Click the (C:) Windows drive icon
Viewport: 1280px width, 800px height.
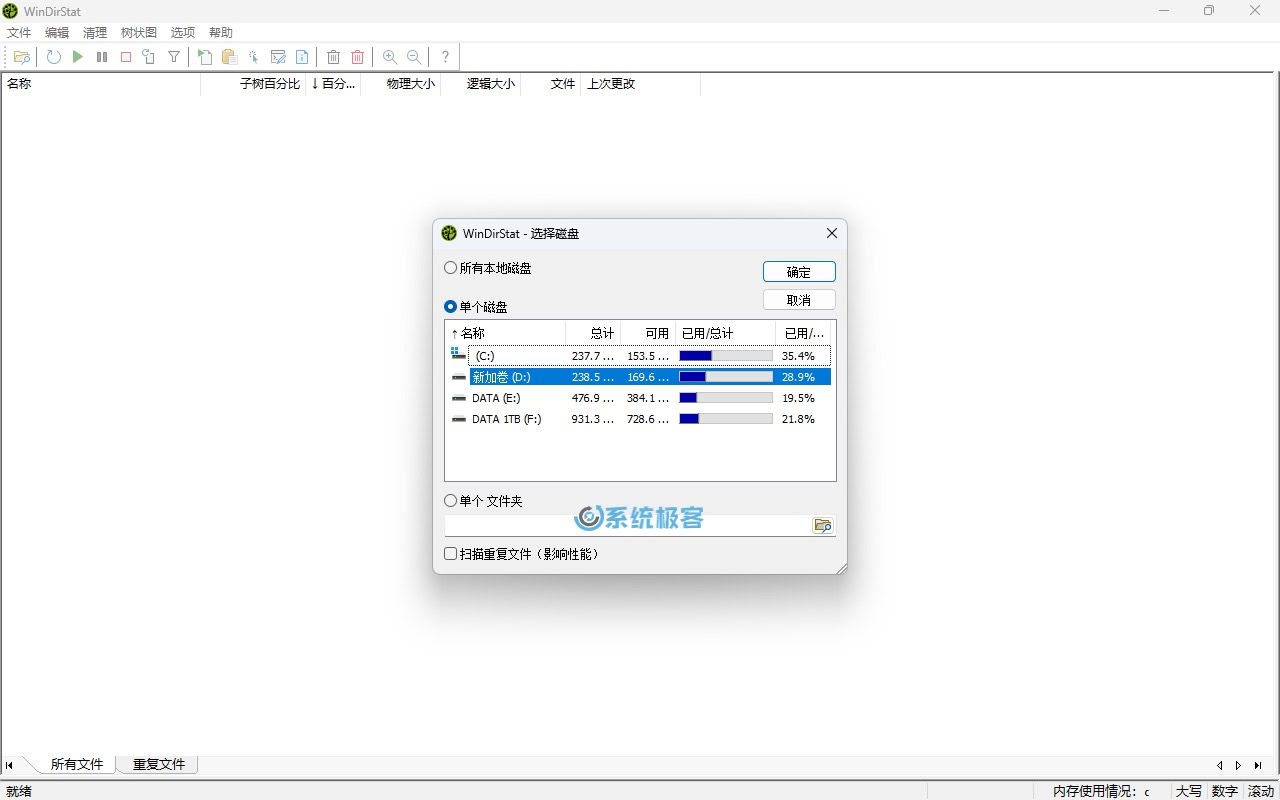(457, 355)
